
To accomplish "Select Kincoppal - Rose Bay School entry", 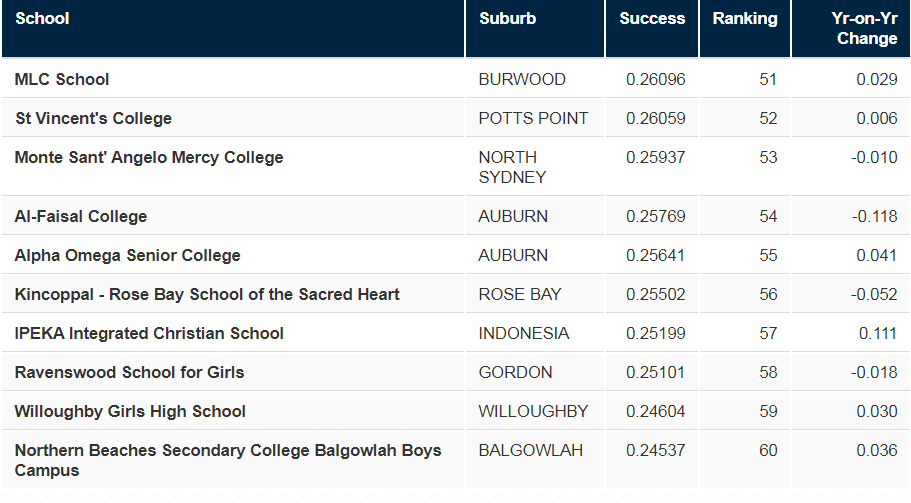I will 207,294.
